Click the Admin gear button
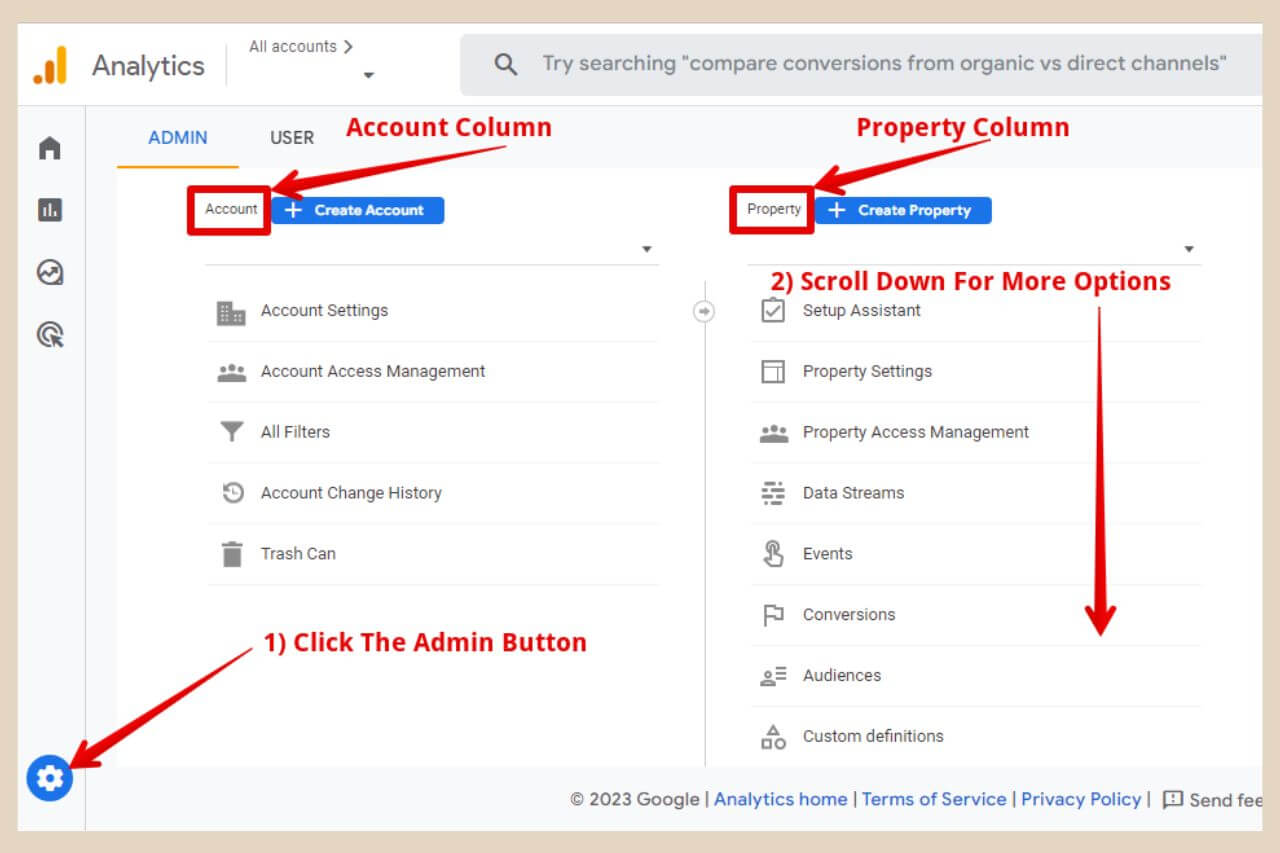Image resolution: width=1280 pixels, height=853 pixels. (49, 779)
